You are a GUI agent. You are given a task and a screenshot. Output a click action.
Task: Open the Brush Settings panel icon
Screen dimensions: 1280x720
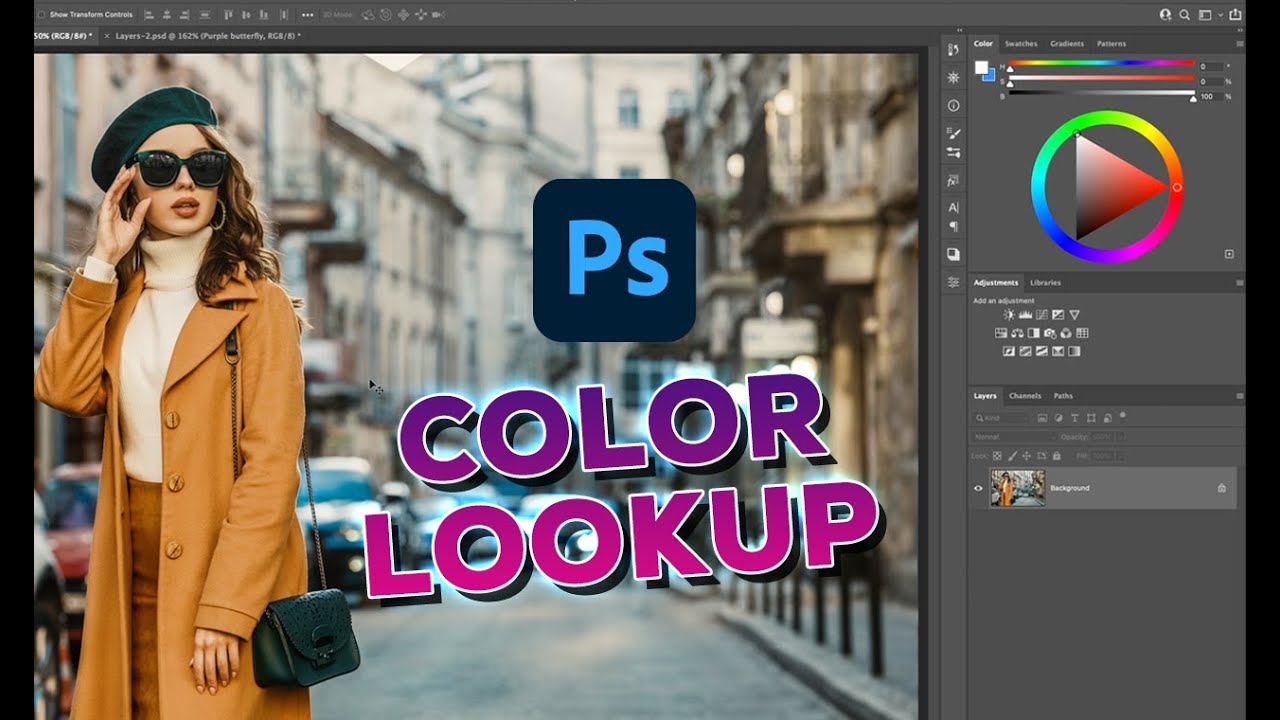pyautogui.click(x=953, y=152)
